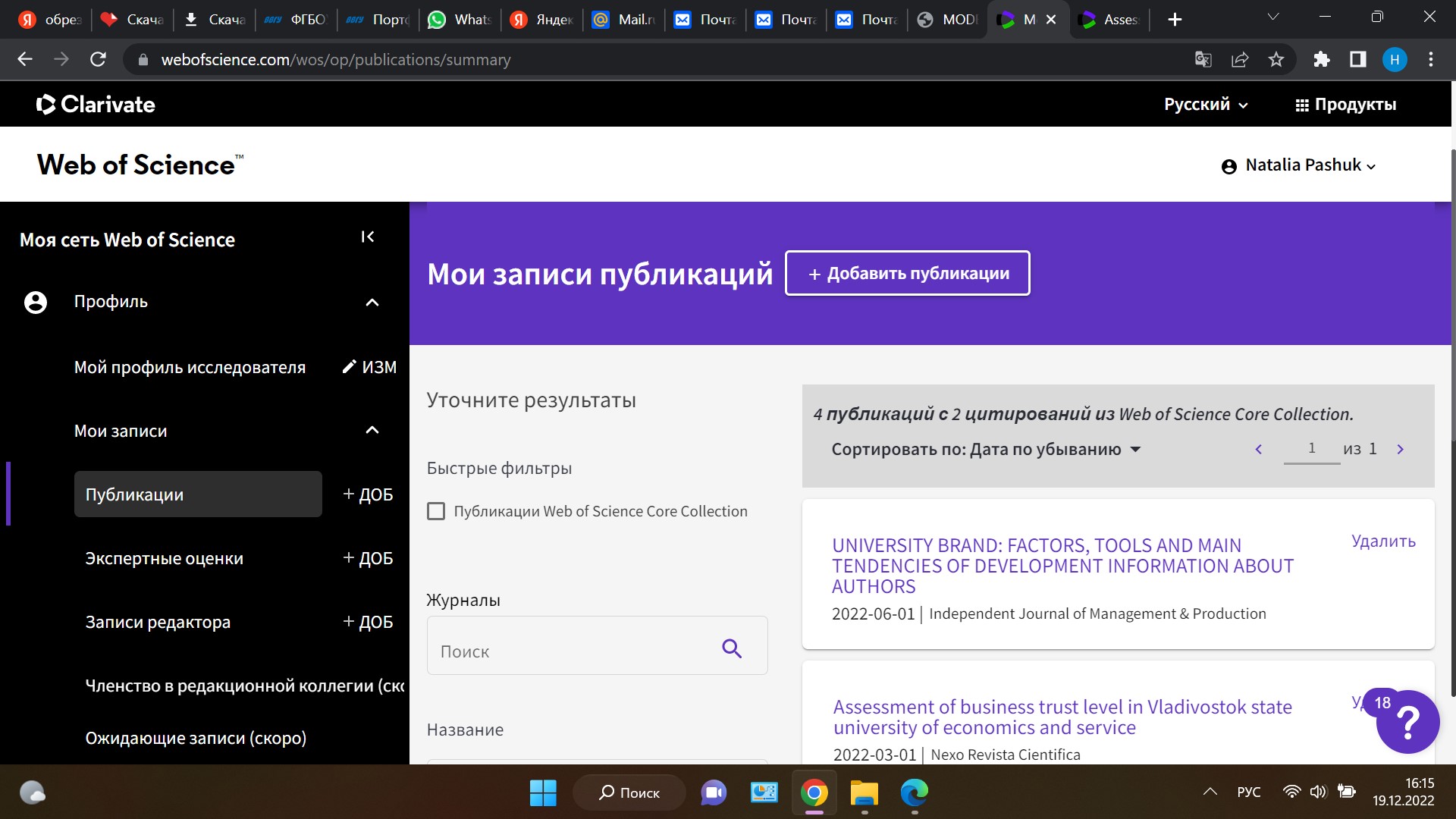Open the browser extensions puzzle icon
1456x819 pixels.
coord(1321,60)
